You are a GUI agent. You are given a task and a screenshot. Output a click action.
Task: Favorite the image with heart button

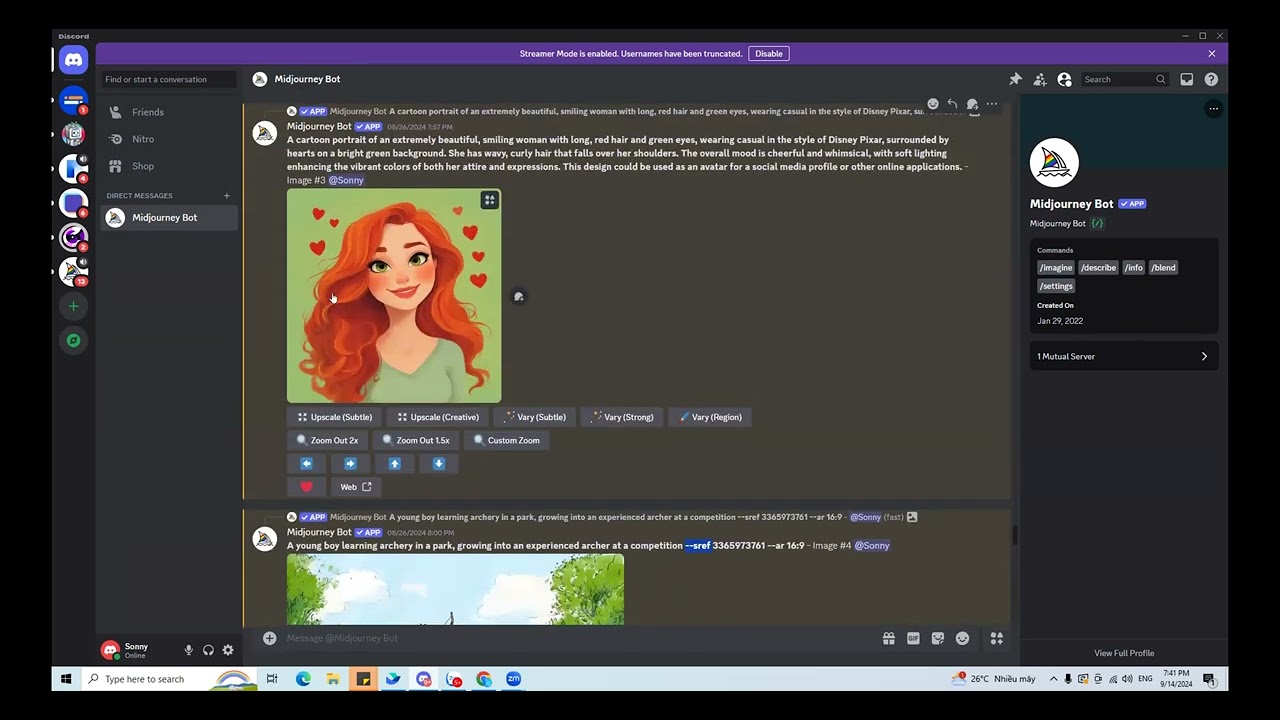point(306,487)
